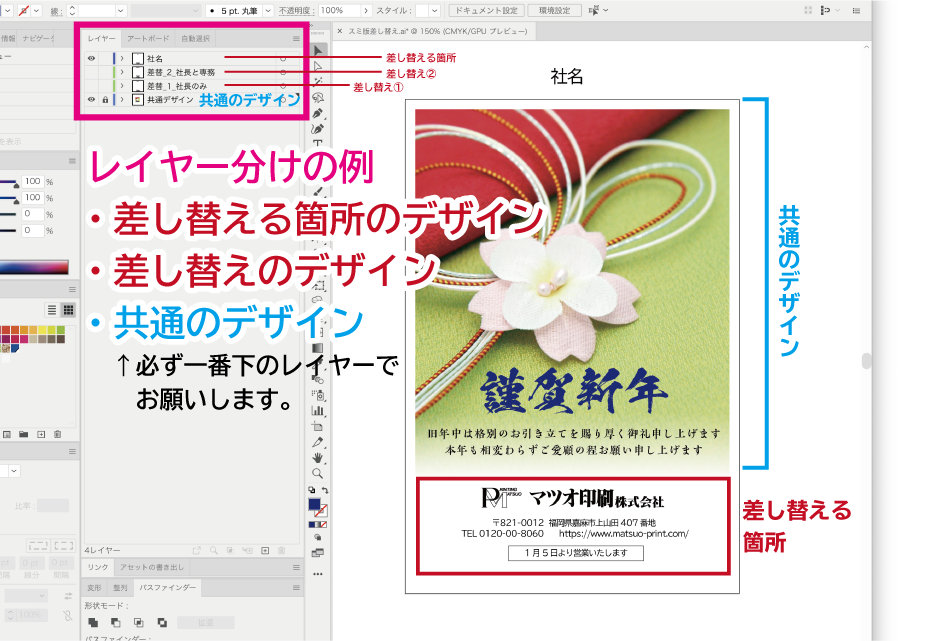Click the 環境設定 button
This screenshot has height=641, width=940.
(x=555, y=10)
